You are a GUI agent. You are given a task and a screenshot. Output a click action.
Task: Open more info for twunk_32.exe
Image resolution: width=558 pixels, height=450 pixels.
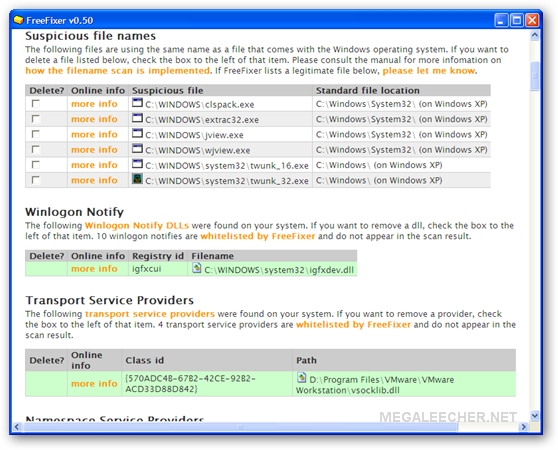tap(94, 180)
